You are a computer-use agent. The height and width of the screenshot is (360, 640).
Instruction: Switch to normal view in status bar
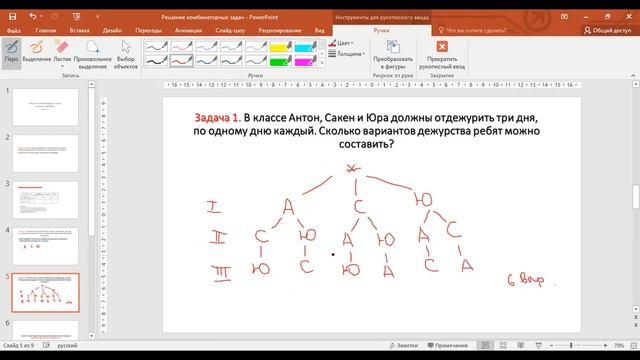(485, 345)
